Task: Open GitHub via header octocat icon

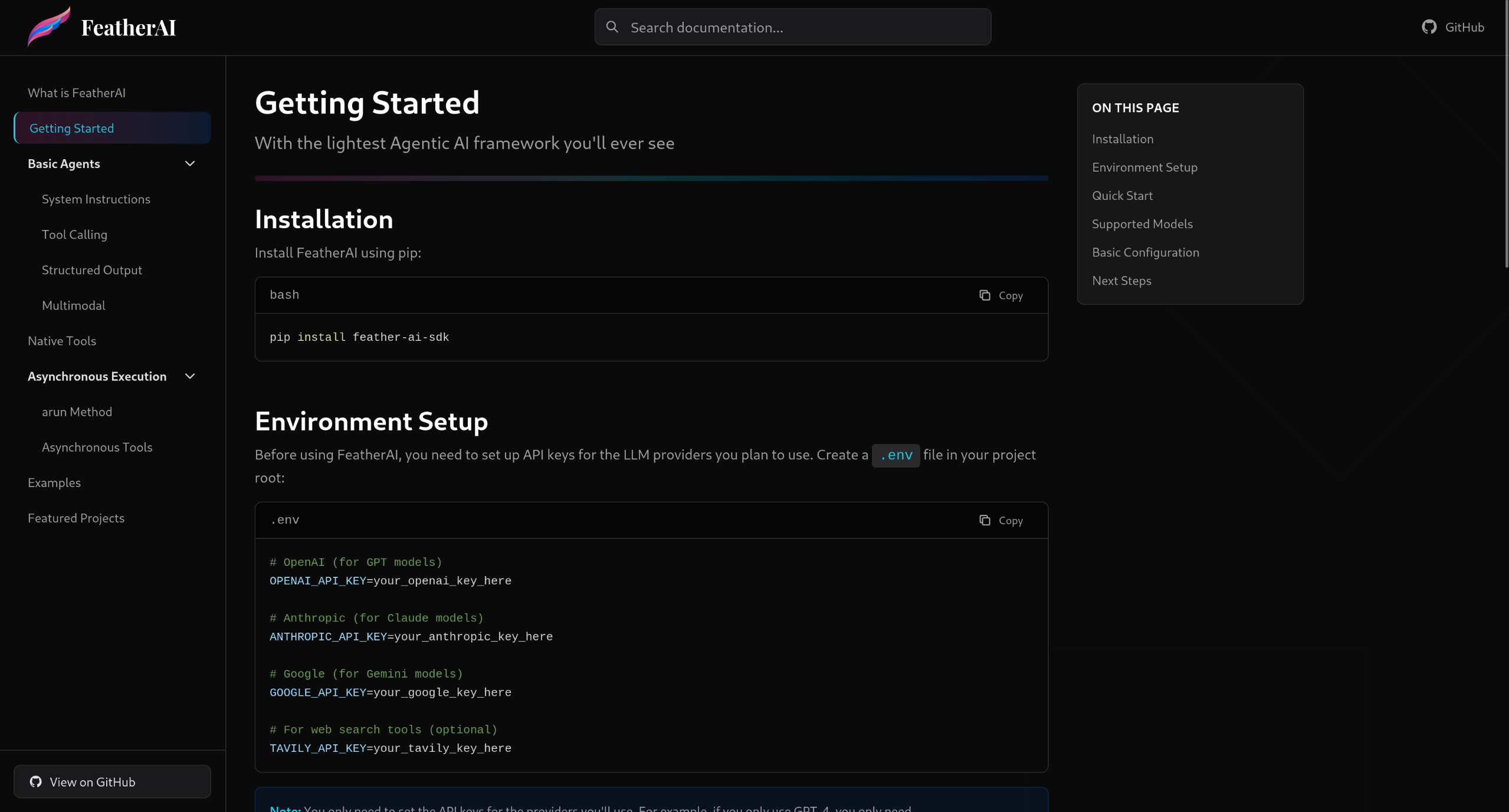Action: [x=1429, y=27]
